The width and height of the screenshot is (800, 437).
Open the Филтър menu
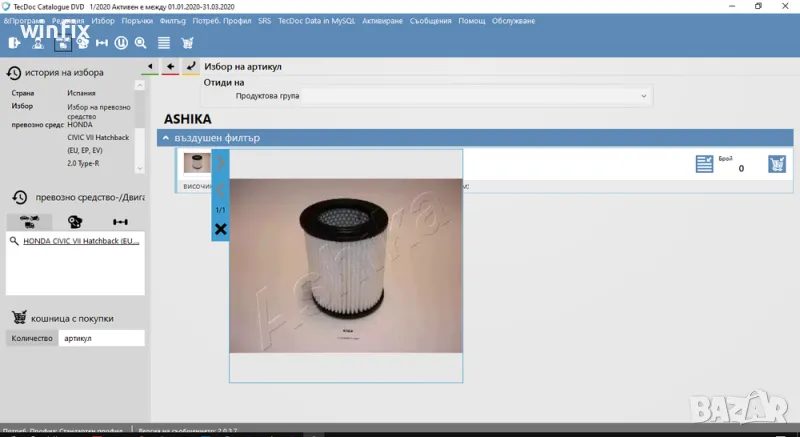(172, 20)
